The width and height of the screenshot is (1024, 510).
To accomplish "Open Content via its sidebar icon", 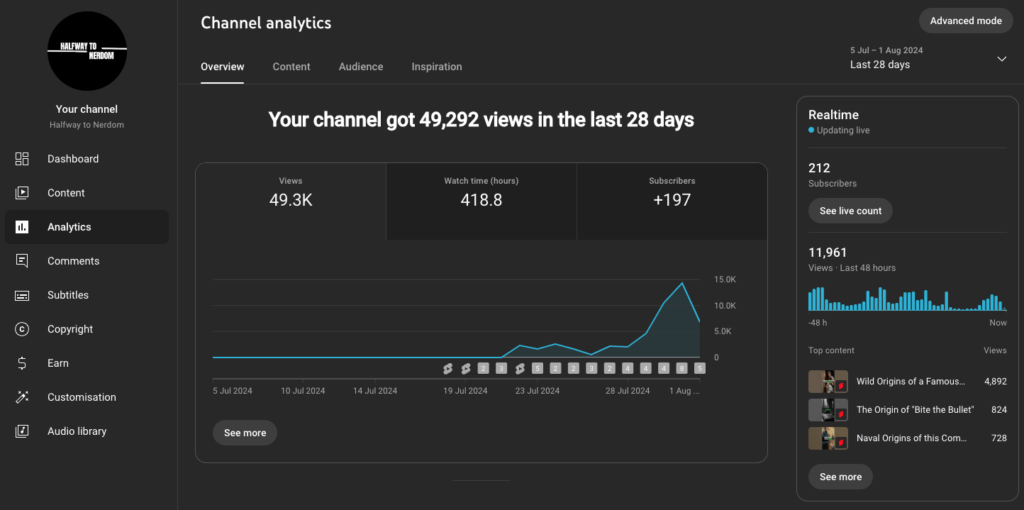I will point(22,193).
